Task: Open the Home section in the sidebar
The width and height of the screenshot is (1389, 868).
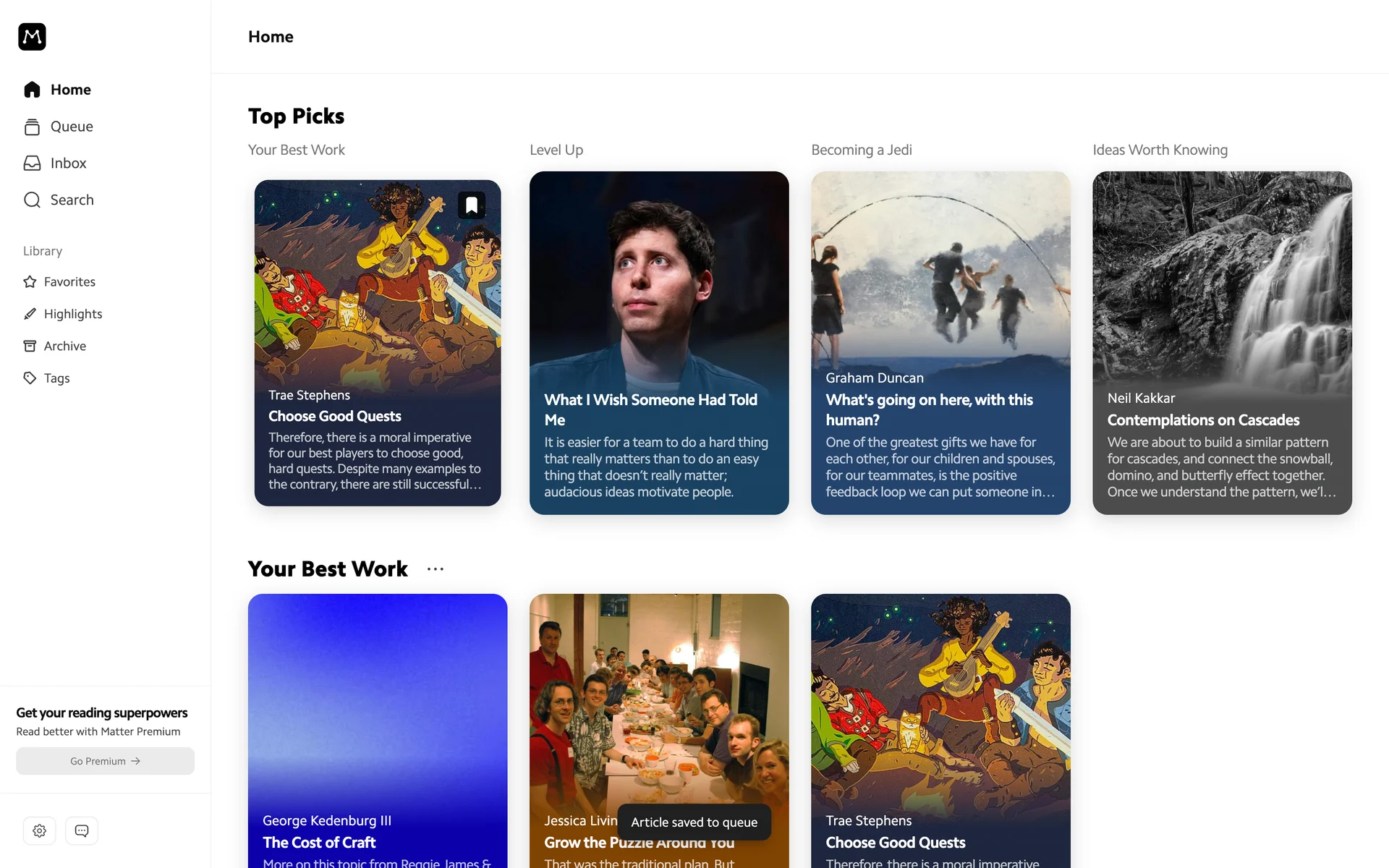Action: pyautogui.click(x=57, y=90)
